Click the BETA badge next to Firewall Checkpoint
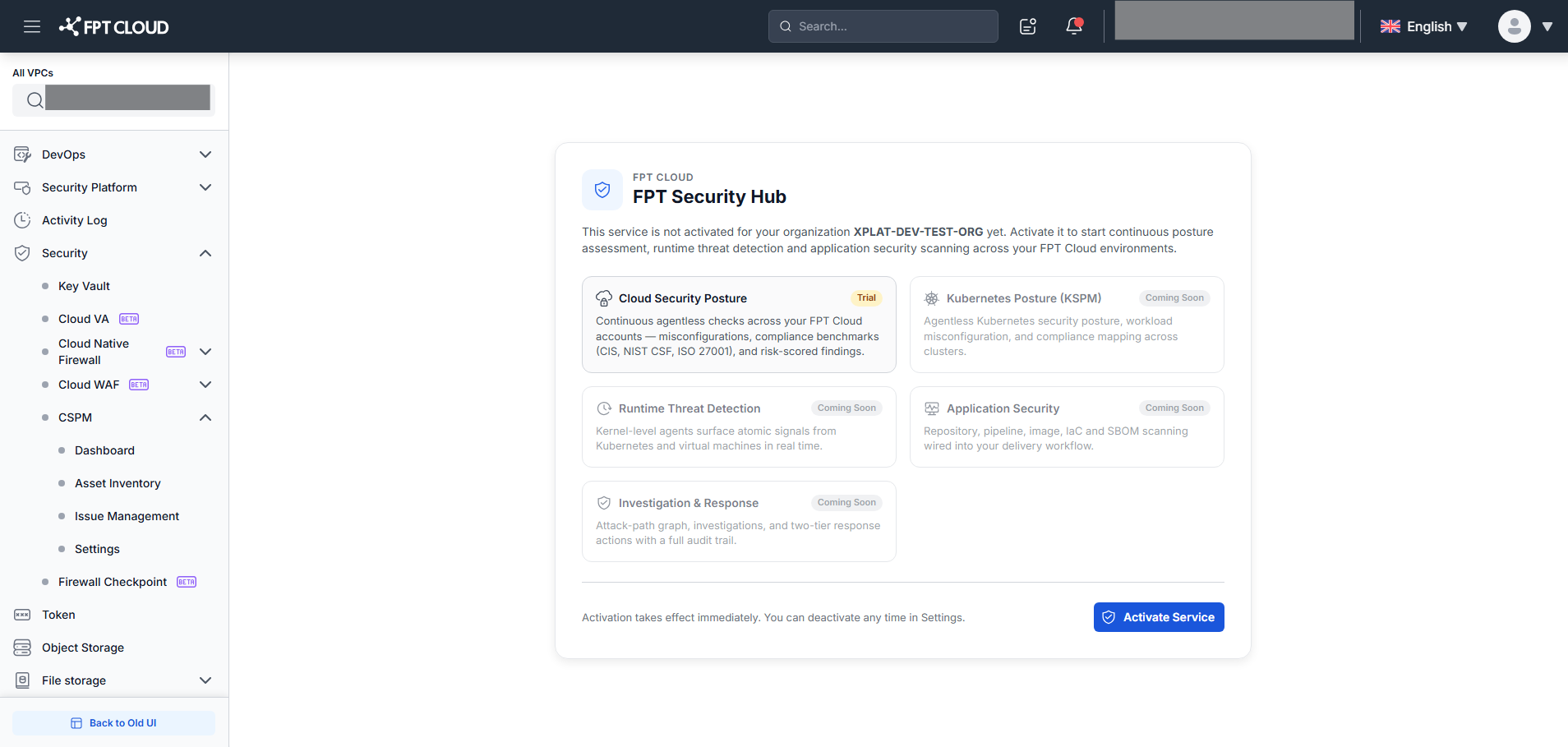1568x747 pixels. (x=187, y=582)
